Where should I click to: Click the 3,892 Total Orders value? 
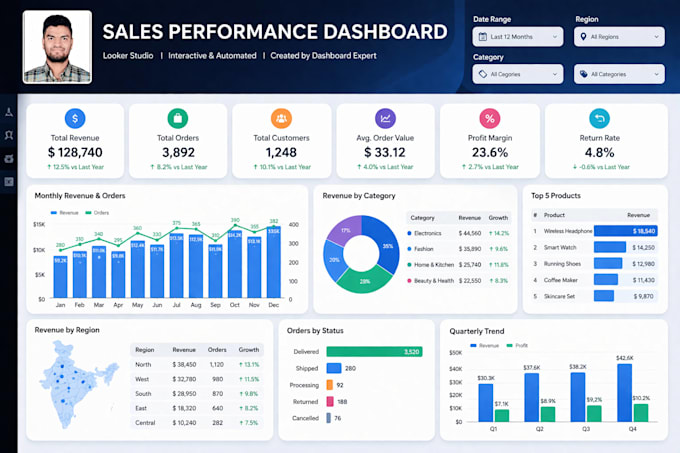pos(178,152)
